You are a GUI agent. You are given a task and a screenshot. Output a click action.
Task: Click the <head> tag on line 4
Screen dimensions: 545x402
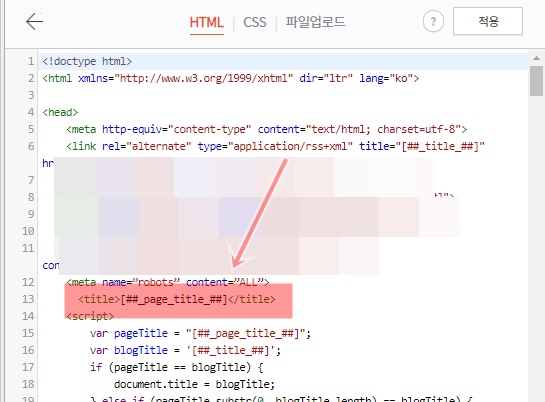pos(60,113)
